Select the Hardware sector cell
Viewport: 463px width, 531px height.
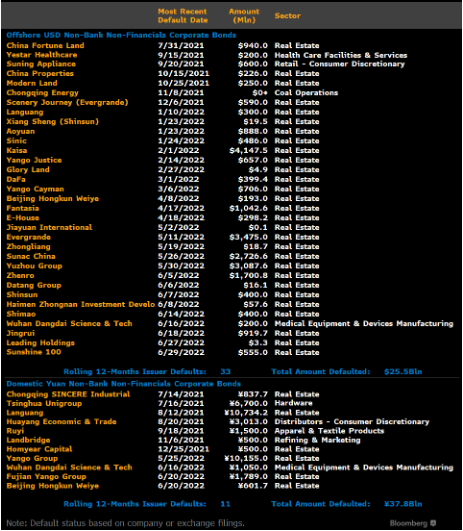coord(293,403)
